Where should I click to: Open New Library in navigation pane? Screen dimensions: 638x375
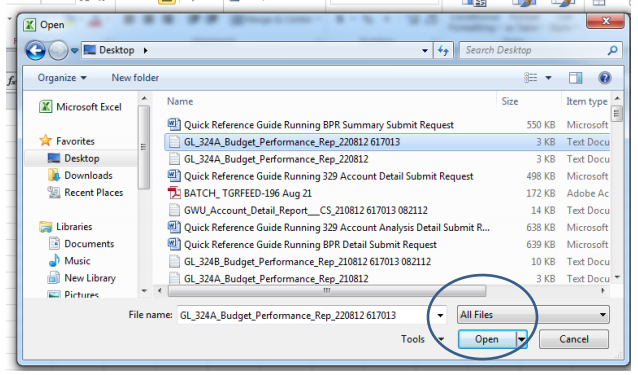(82, 278)
